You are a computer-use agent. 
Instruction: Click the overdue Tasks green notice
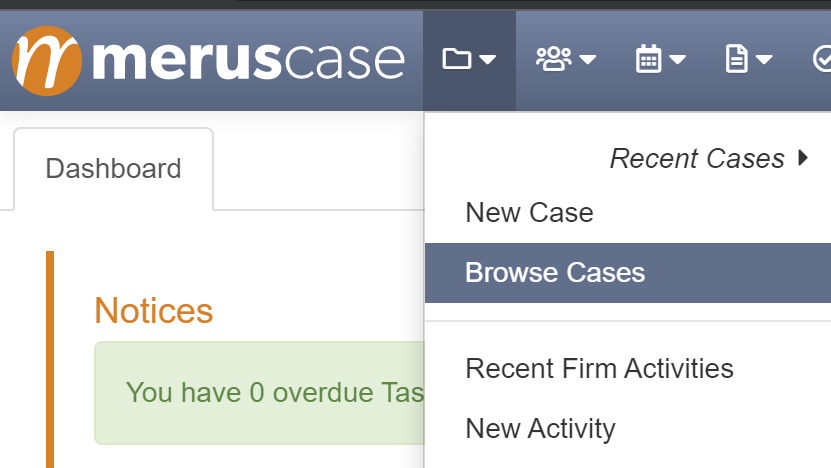(260, 393)
